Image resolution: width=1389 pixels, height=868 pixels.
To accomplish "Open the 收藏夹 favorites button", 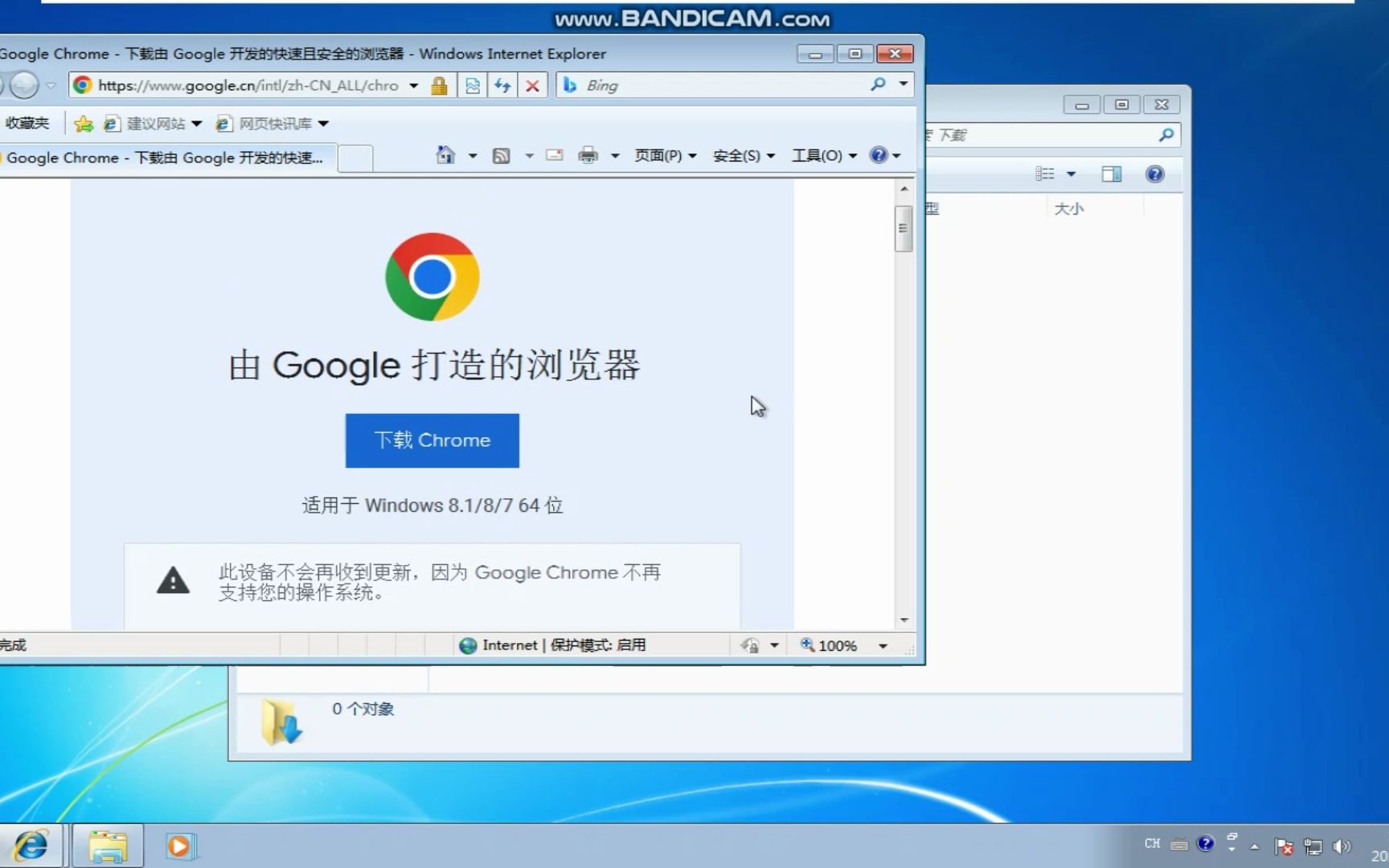I will [27, 123].
